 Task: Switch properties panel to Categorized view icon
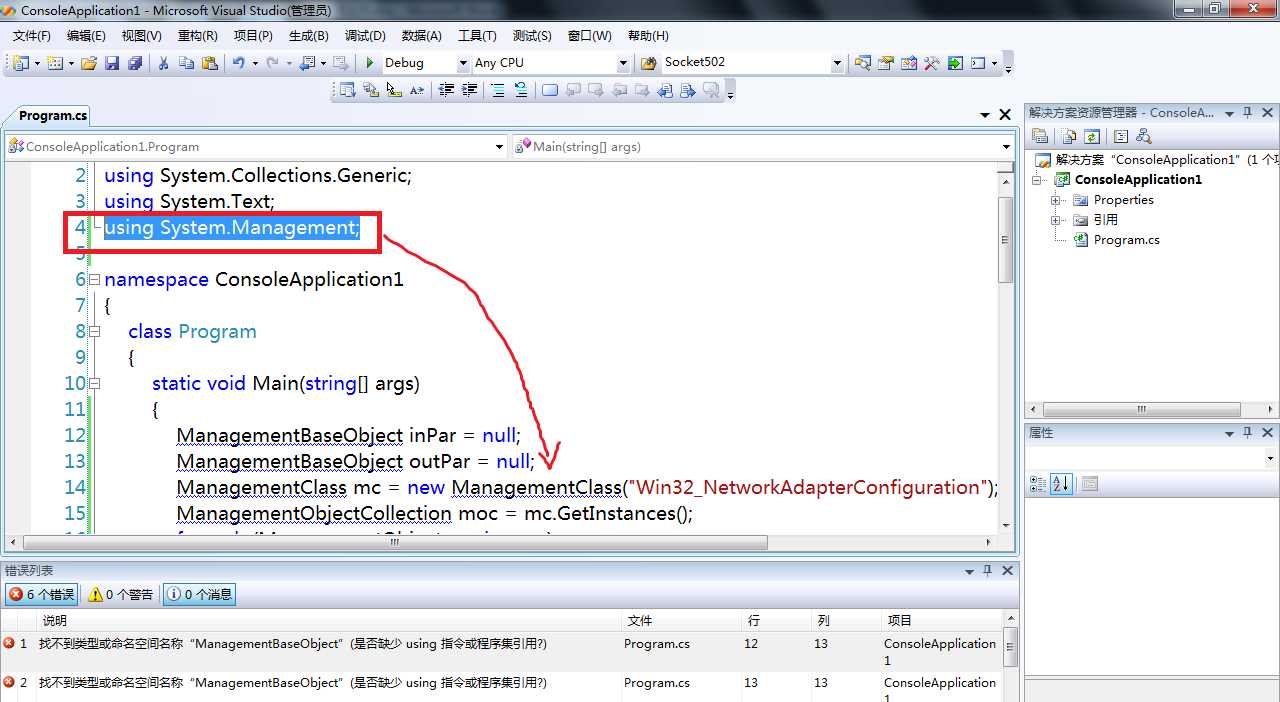point(1038,484)
